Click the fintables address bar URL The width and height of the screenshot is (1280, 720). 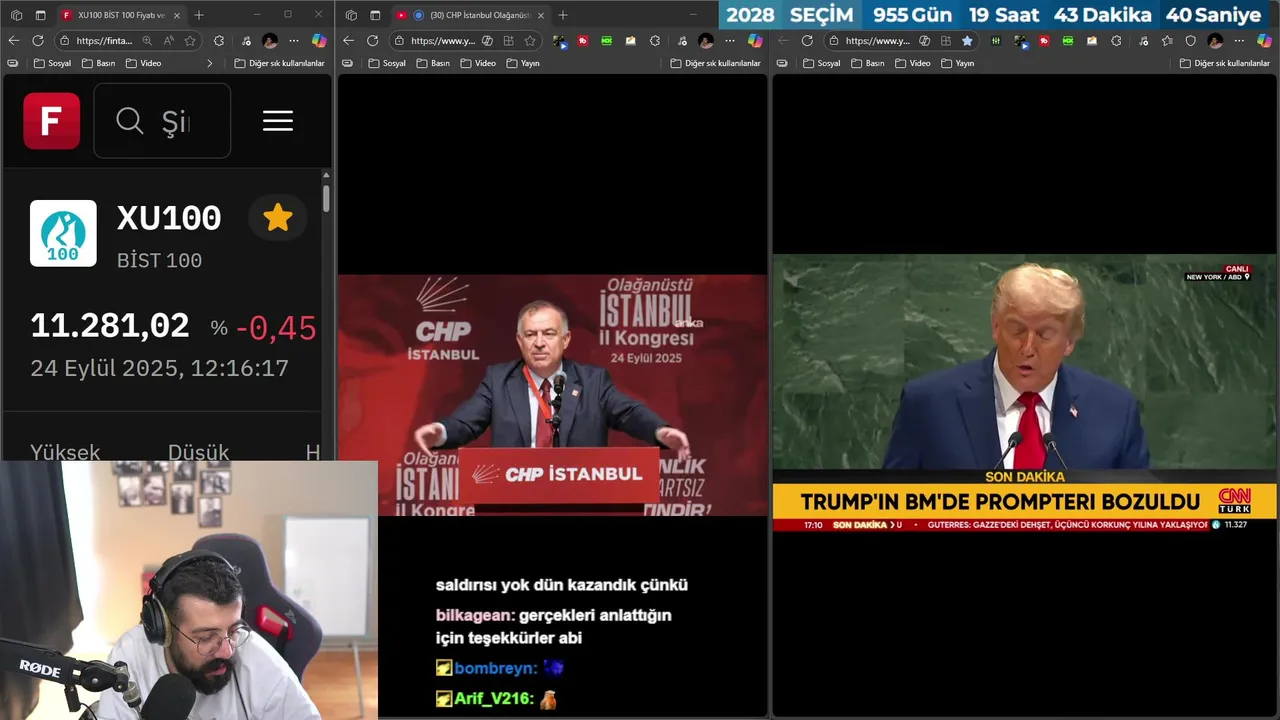pyautogui.click(x=104, y=41)
